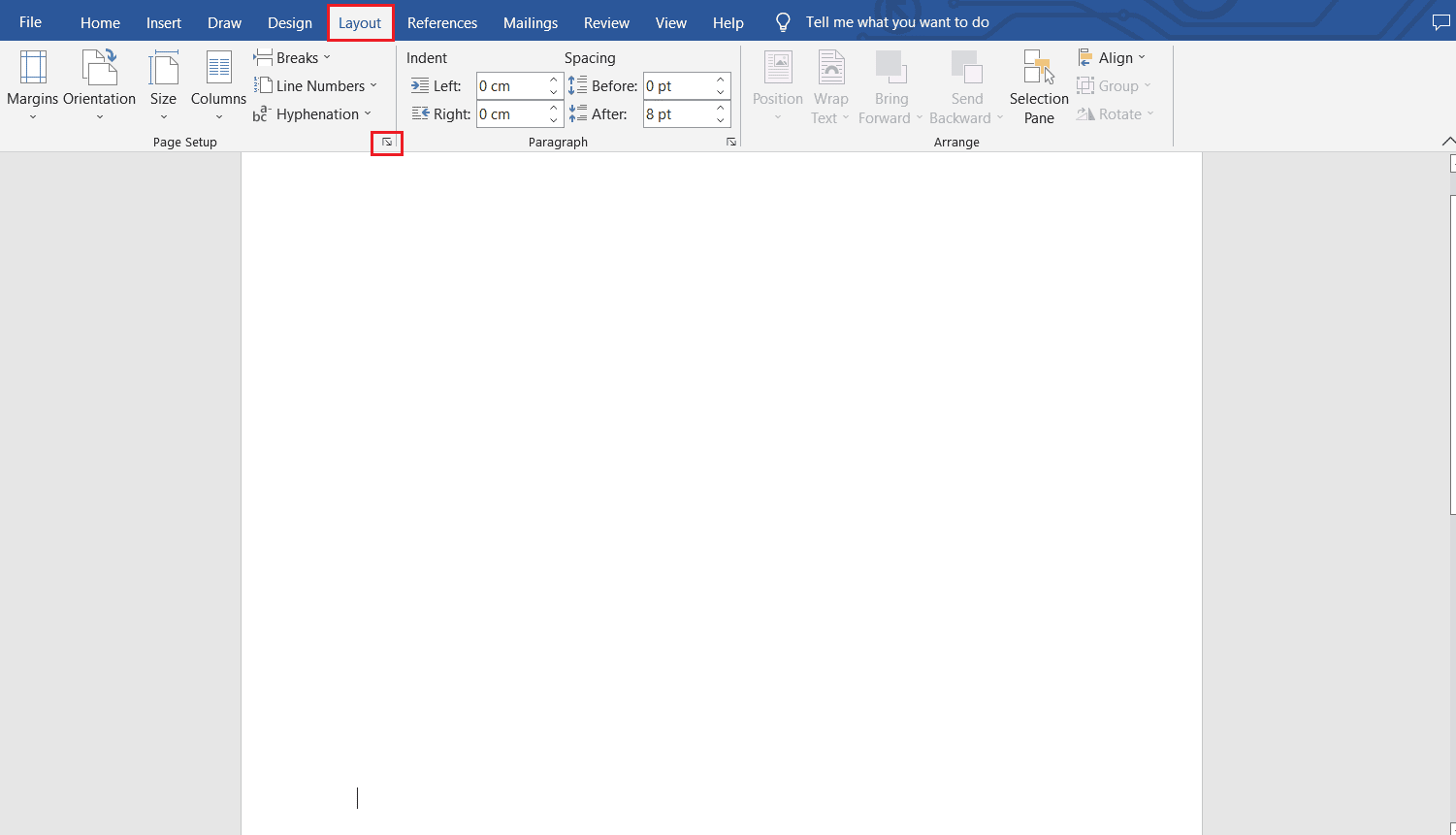This screenshot has width=1456, height=835.
Task: Open the page Size gallery
Action: (163, 85)
